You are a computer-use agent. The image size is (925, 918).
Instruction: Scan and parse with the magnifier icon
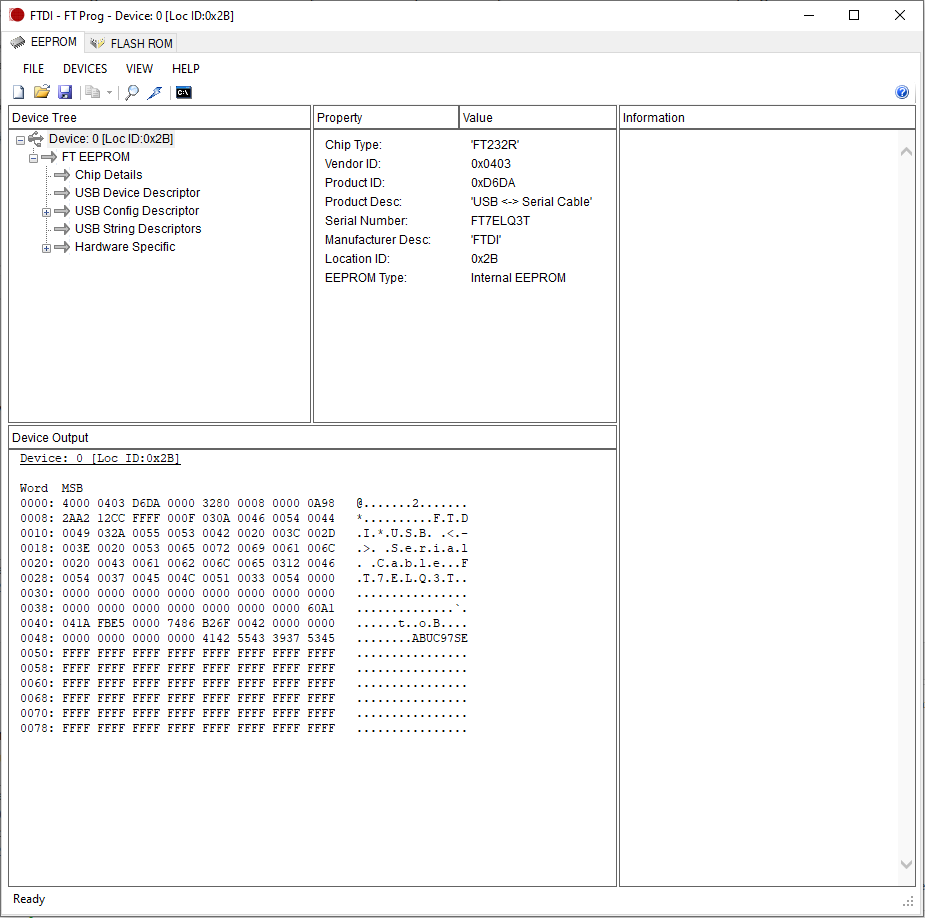(x=132, y=92)
